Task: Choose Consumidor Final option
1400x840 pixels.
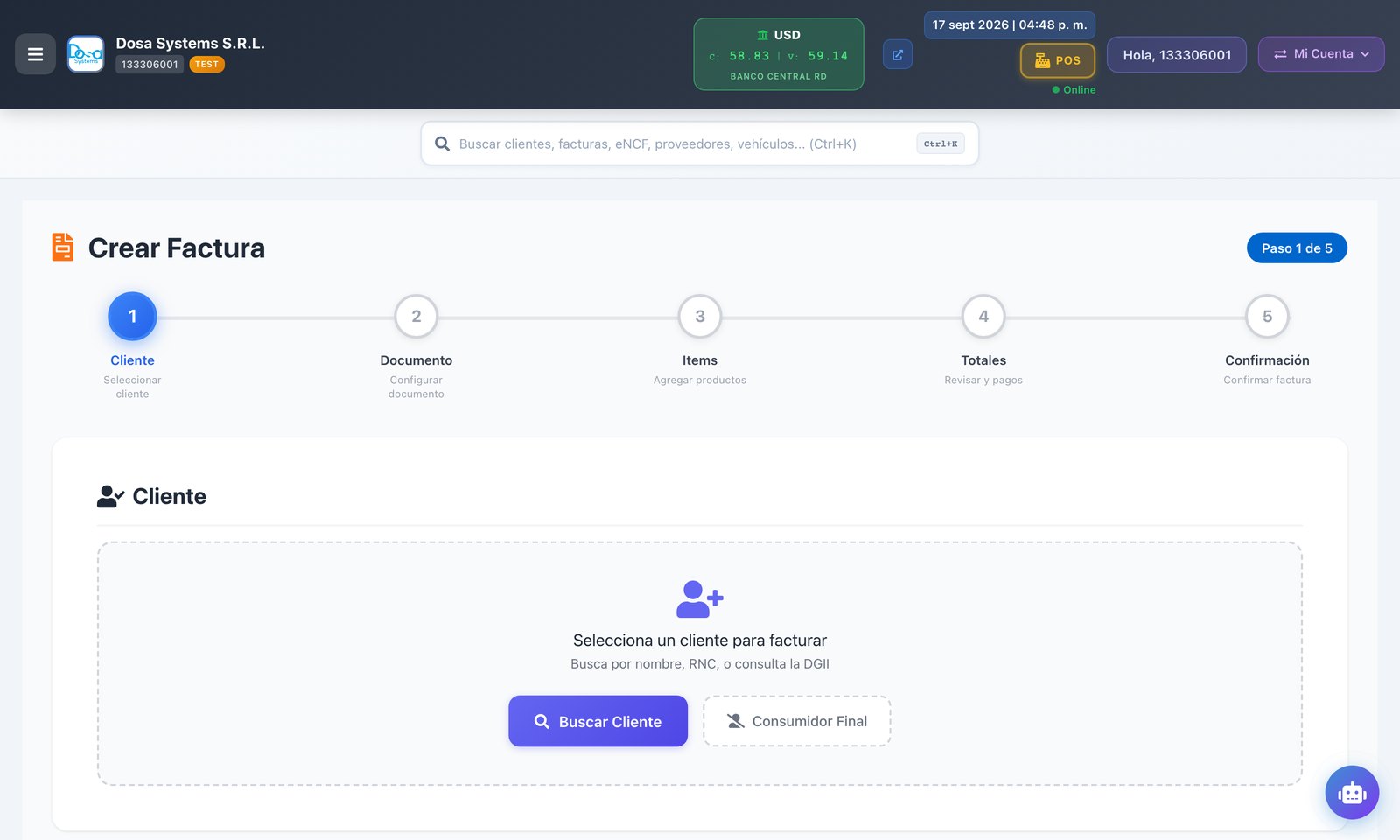Action: [797, 721]
